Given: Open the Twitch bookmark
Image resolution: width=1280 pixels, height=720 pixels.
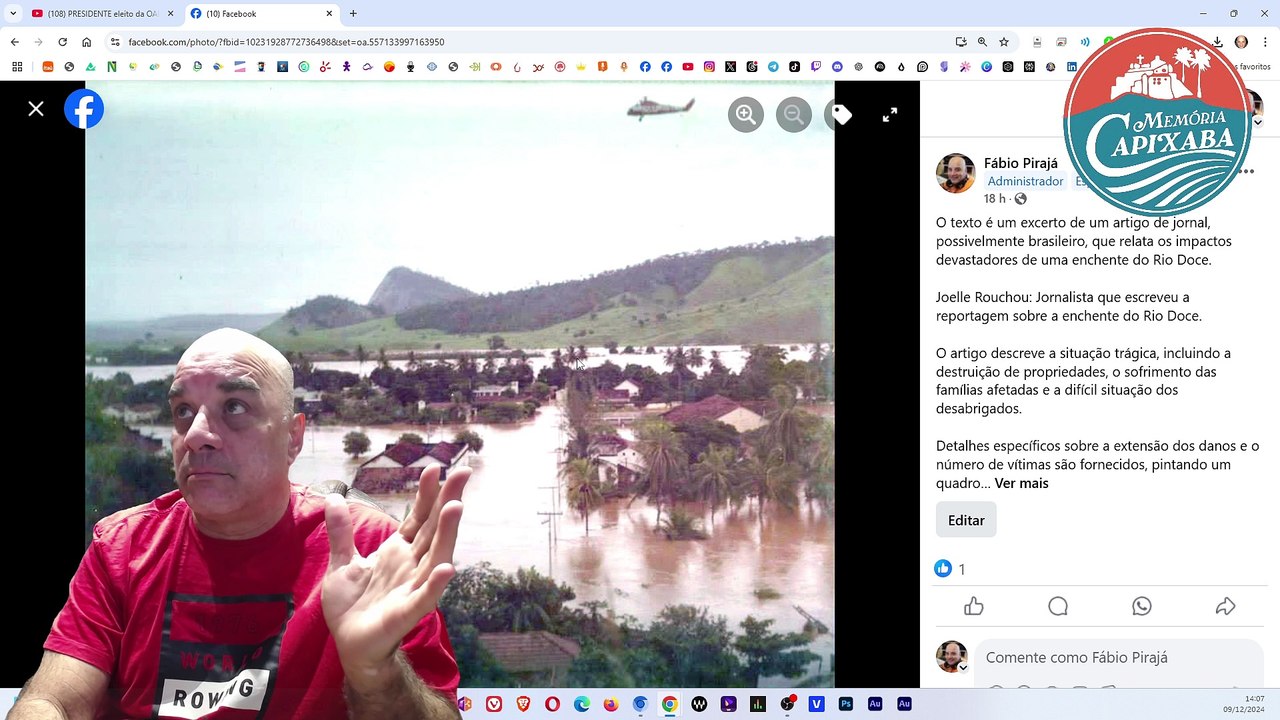Looking at the screenshot, I should tap(816, 67).
